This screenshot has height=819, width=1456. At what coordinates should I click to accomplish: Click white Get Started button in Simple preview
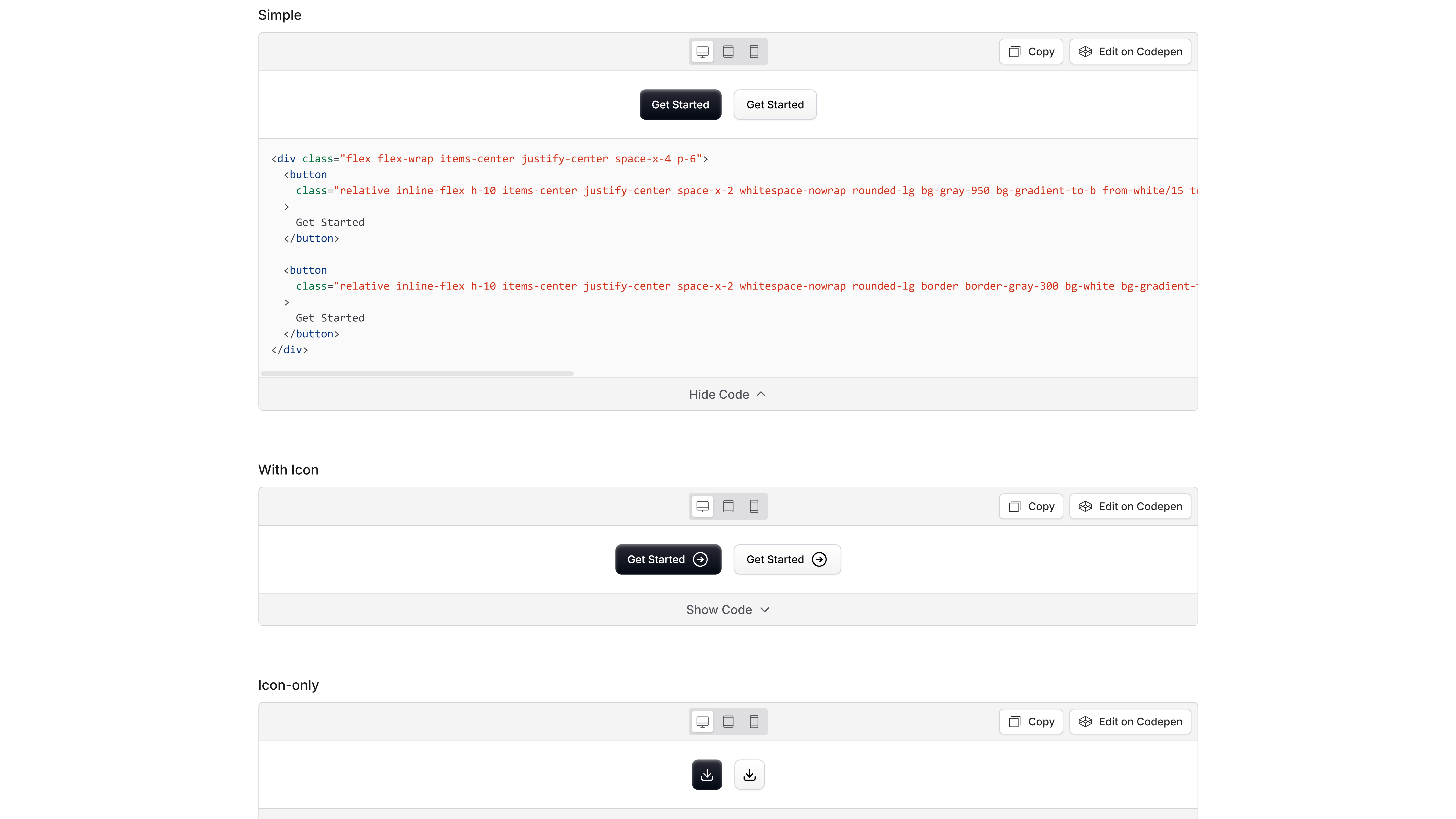tap(775, 105)
